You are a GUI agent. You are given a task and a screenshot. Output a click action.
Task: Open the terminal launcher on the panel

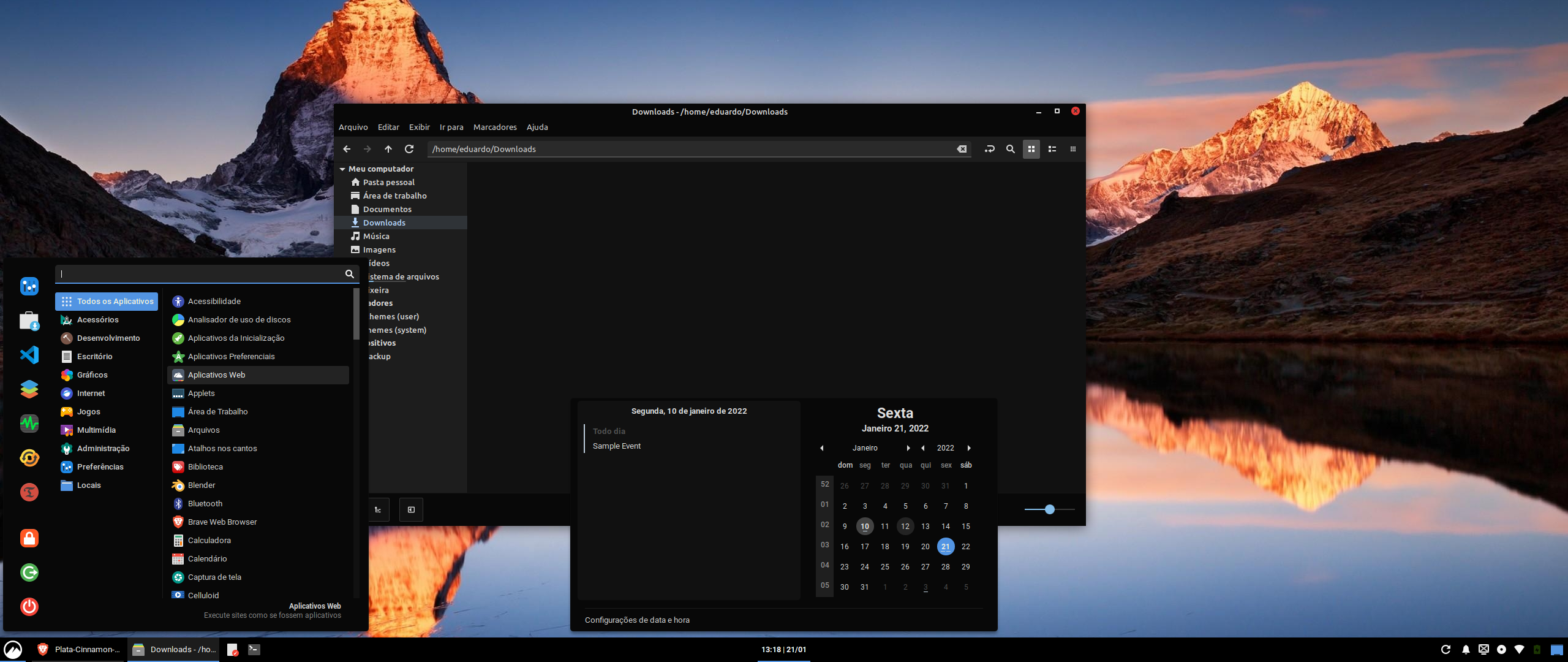coord(254,649)
